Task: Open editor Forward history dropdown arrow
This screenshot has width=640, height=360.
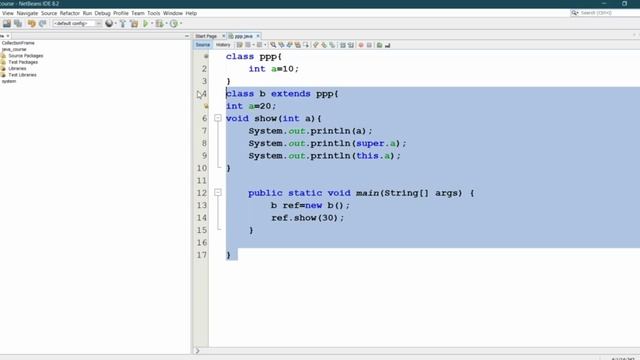Action: point(265,45)
